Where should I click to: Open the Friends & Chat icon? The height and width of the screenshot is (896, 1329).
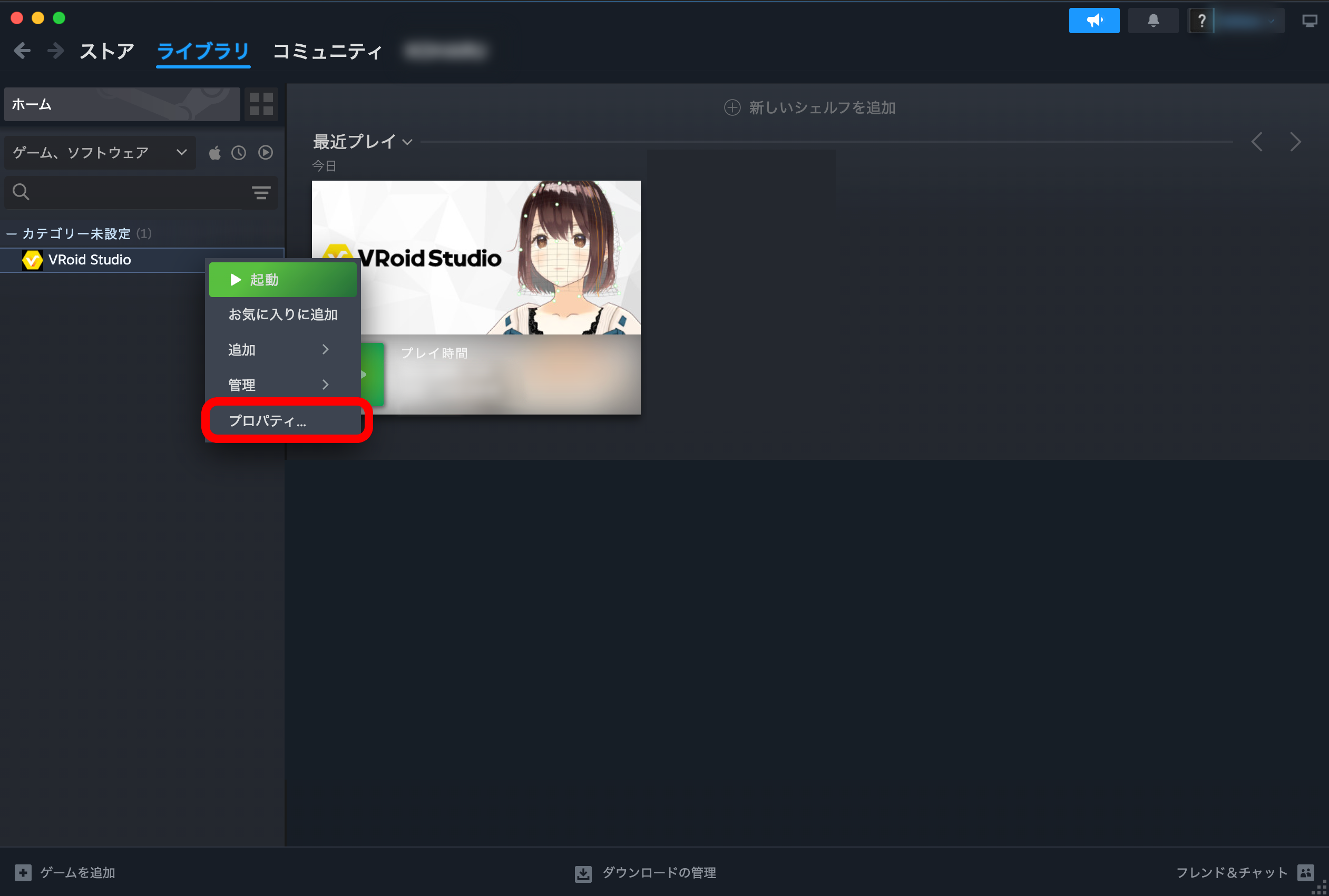pyautogui.click(x=1306, y=872)
